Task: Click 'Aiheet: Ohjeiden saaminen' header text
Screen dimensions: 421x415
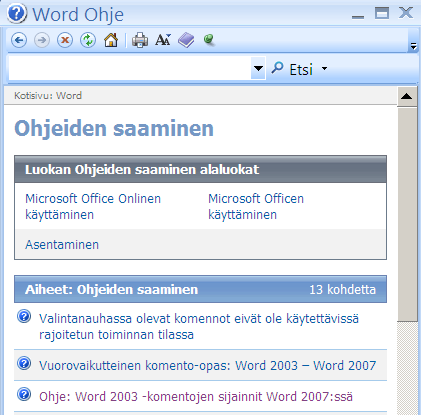Action: click(112, 289)
